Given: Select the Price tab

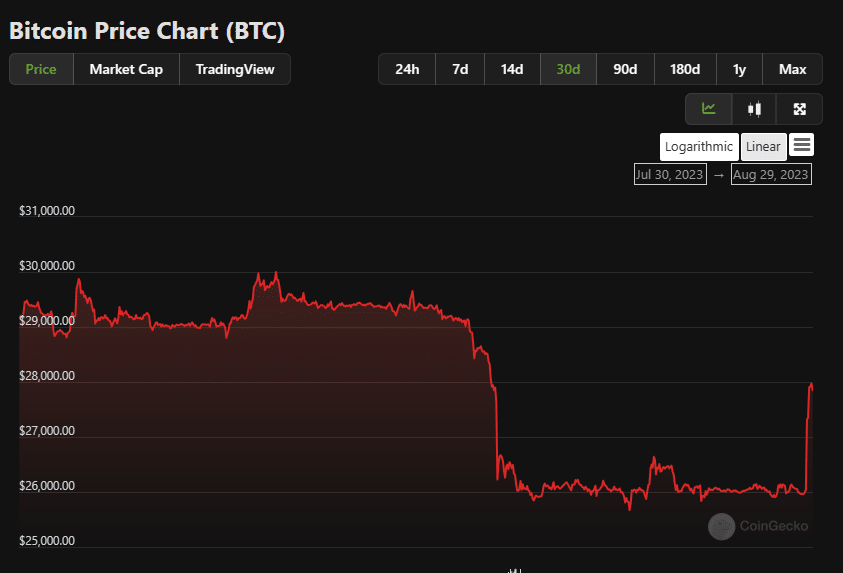Looking at the screenshot, I should 41,69.
